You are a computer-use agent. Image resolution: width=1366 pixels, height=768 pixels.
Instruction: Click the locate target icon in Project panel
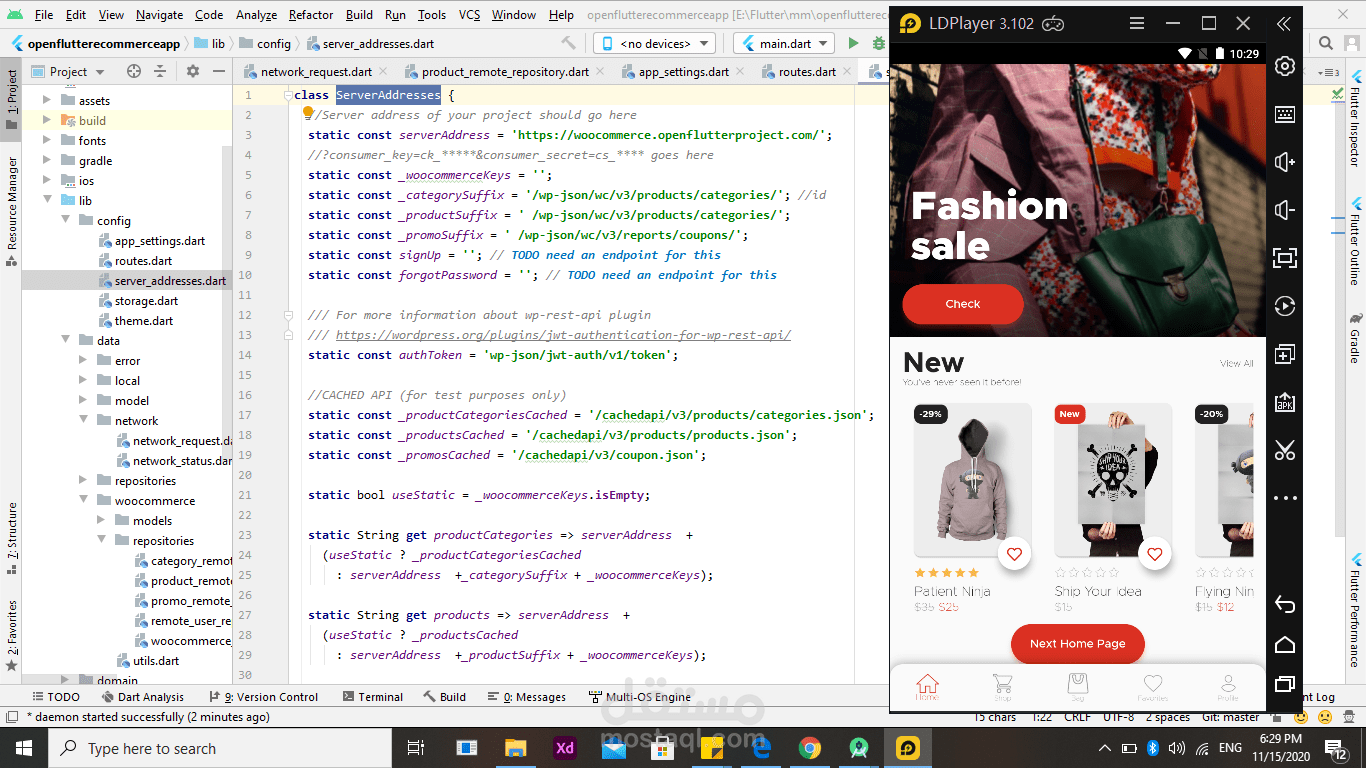(134, 71)
